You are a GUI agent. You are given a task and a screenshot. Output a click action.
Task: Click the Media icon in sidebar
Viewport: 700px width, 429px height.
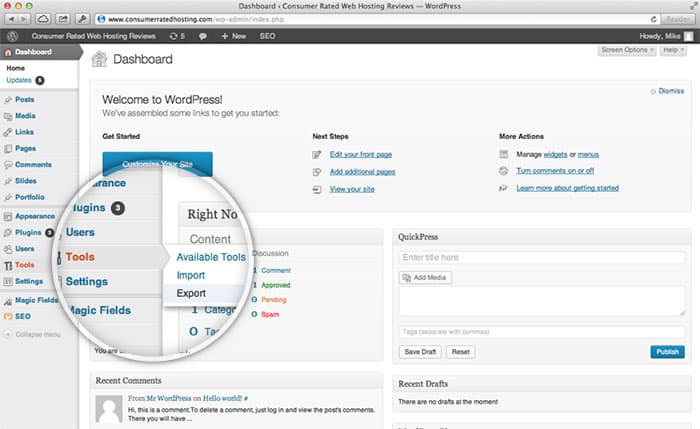point(8,116)
